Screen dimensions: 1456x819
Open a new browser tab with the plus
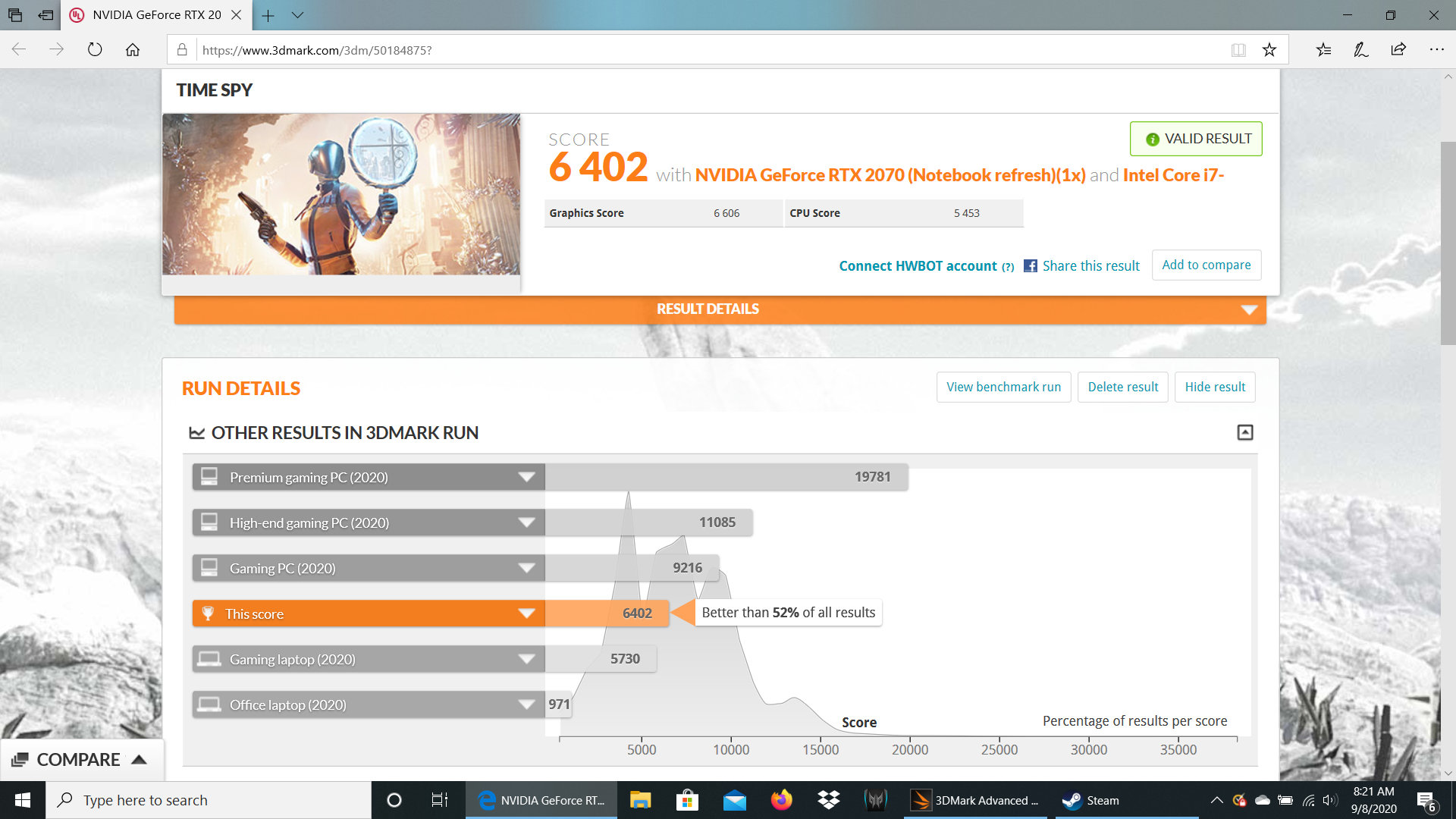coord(268,15)
